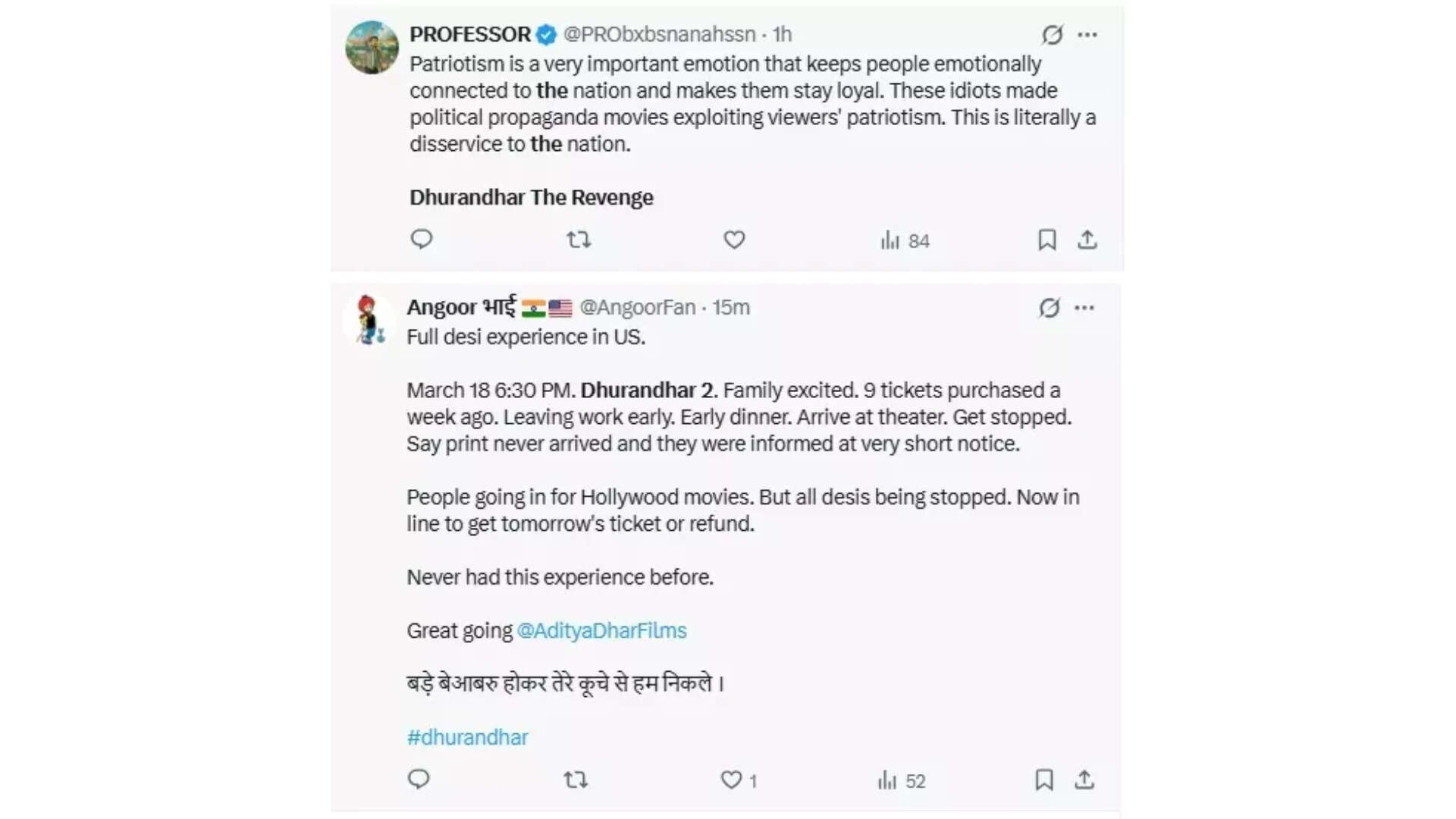Open more options on PROFESSOR's tweet
The height and width of the screenshot is (819, 1456).
[1088, 33]
